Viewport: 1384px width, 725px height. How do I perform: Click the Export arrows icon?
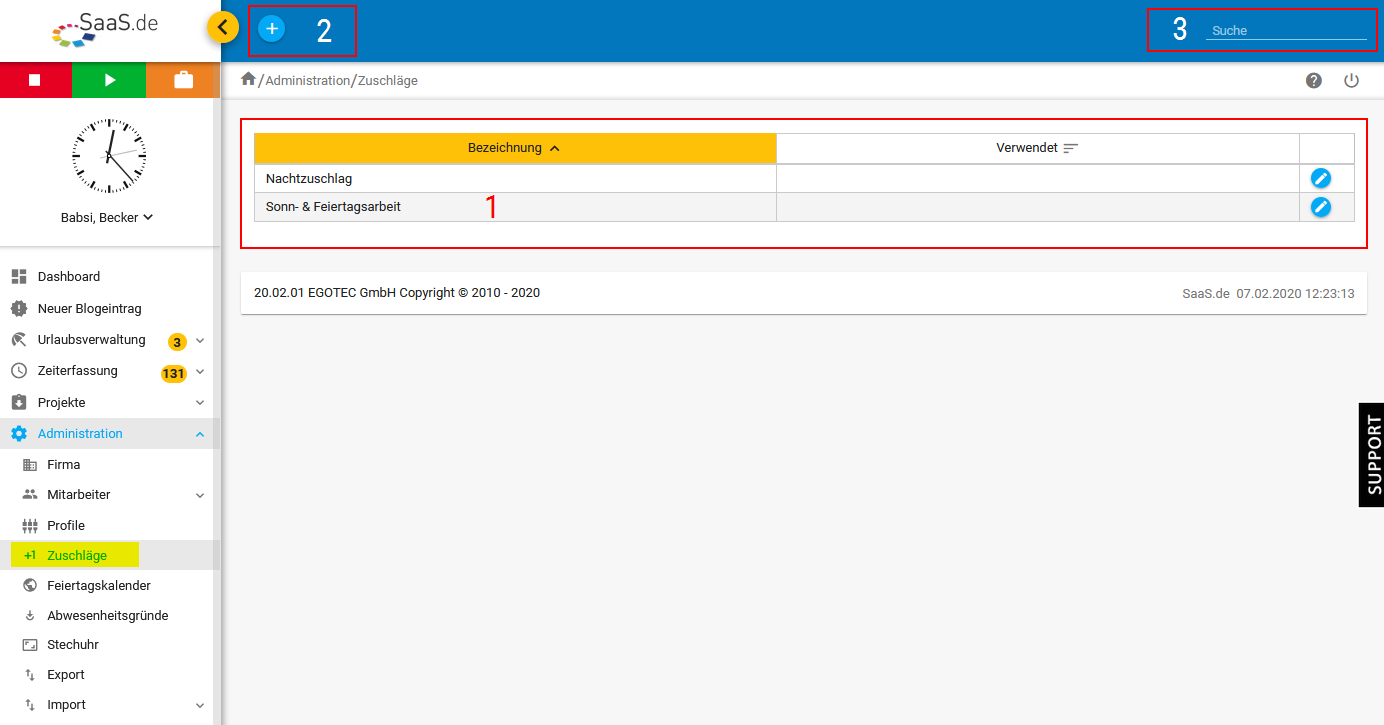30,675
